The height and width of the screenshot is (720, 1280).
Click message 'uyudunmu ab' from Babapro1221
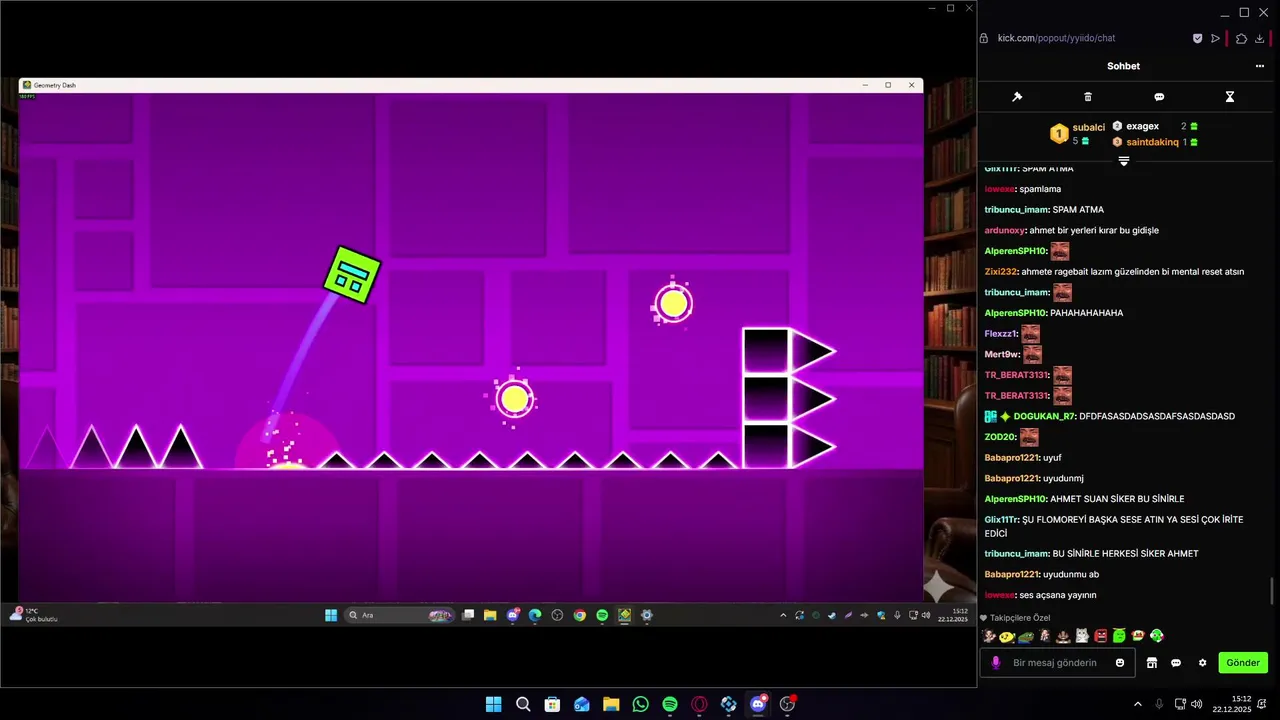point(1071,574)
